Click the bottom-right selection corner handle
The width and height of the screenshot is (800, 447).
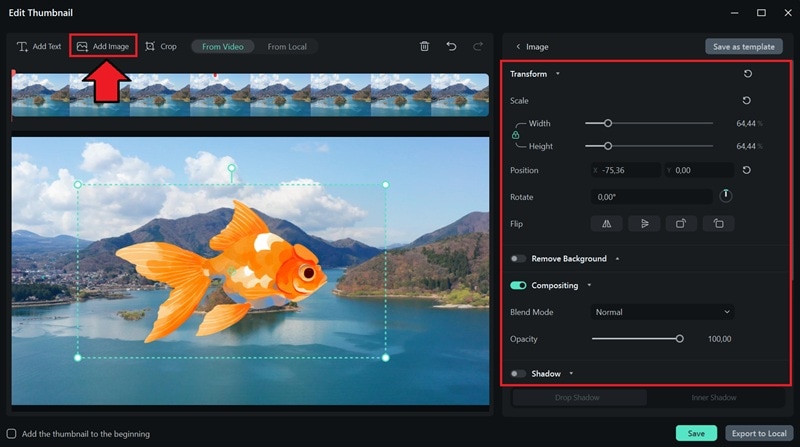pyautogui.click(x=386, y=358)
